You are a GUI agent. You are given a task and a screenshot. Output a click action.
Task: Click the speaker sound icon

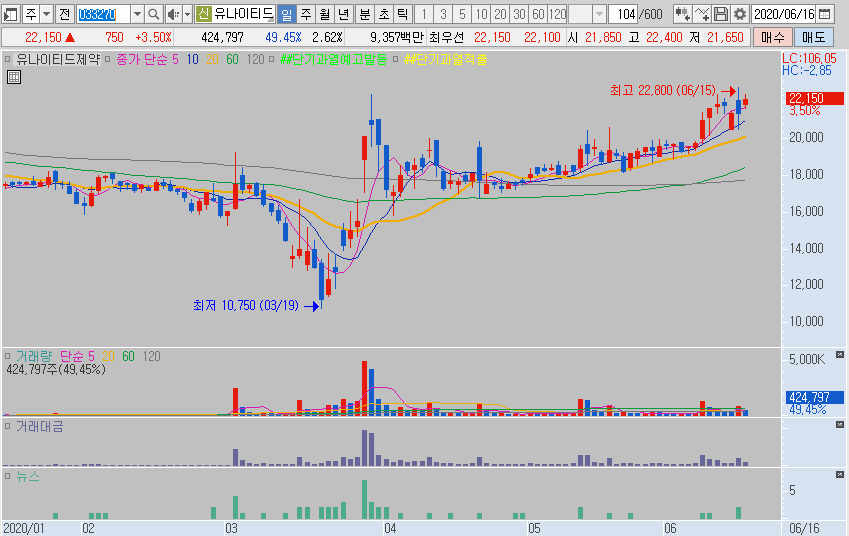[x=173, y=14]
